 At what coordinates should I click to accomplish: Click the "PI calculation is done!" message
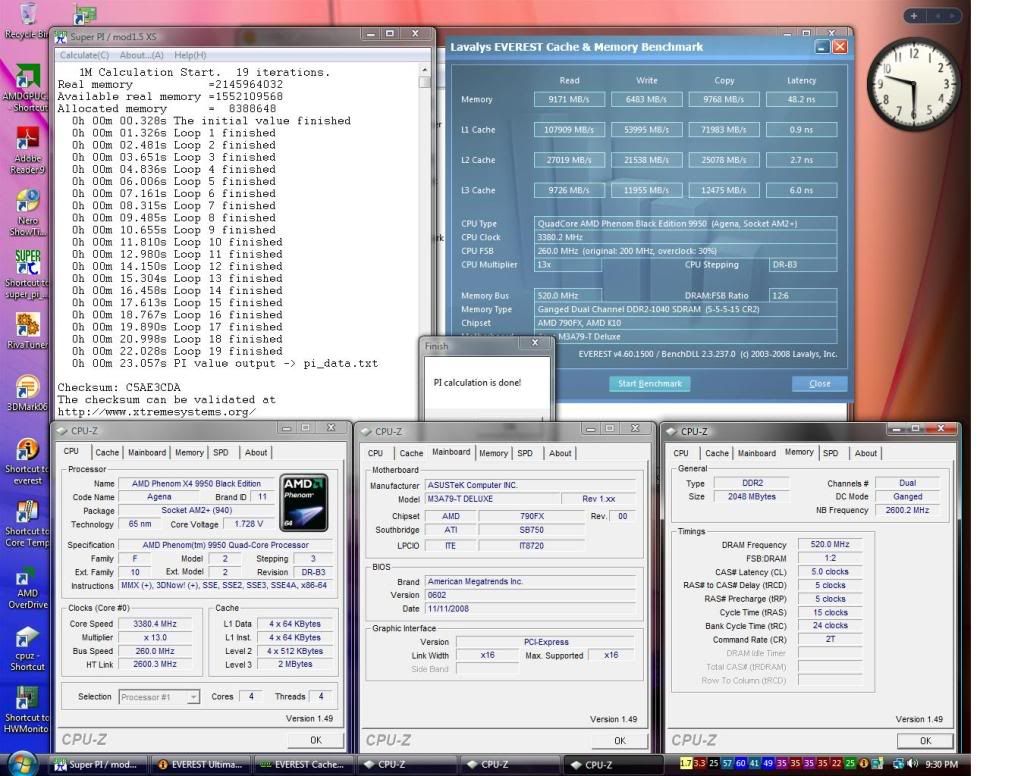coord(477,383)
